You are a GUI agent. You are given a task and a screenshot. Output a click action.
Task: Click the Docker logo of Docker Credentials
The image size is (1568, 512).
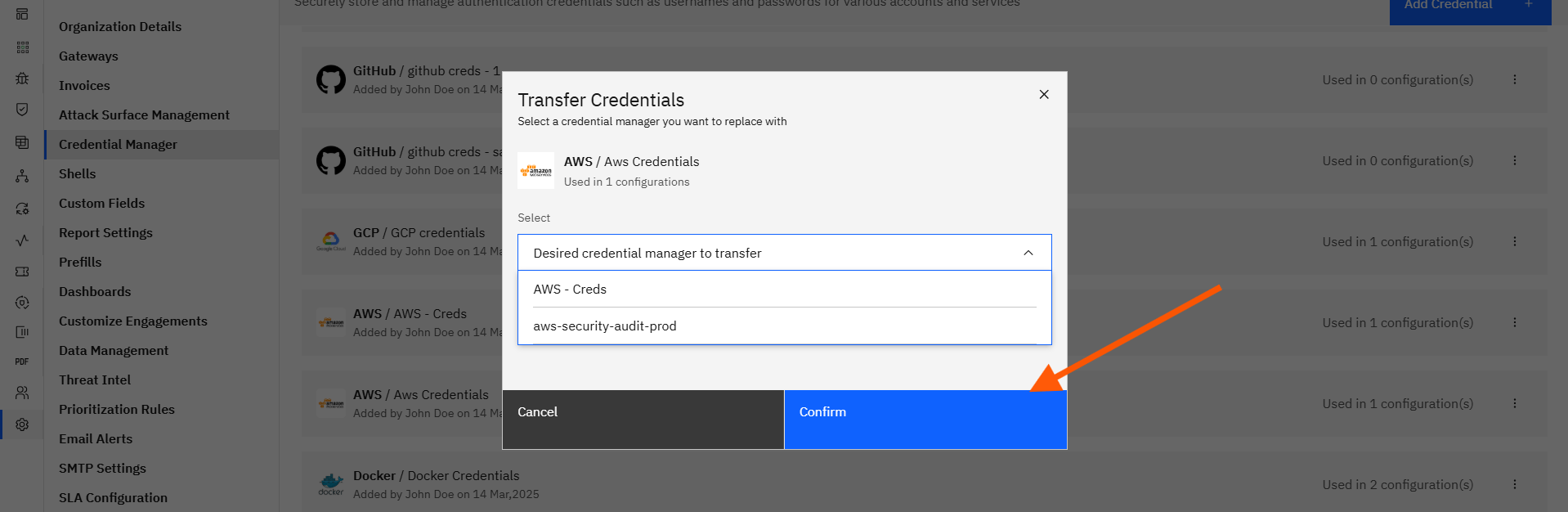(x=331, y=484)
